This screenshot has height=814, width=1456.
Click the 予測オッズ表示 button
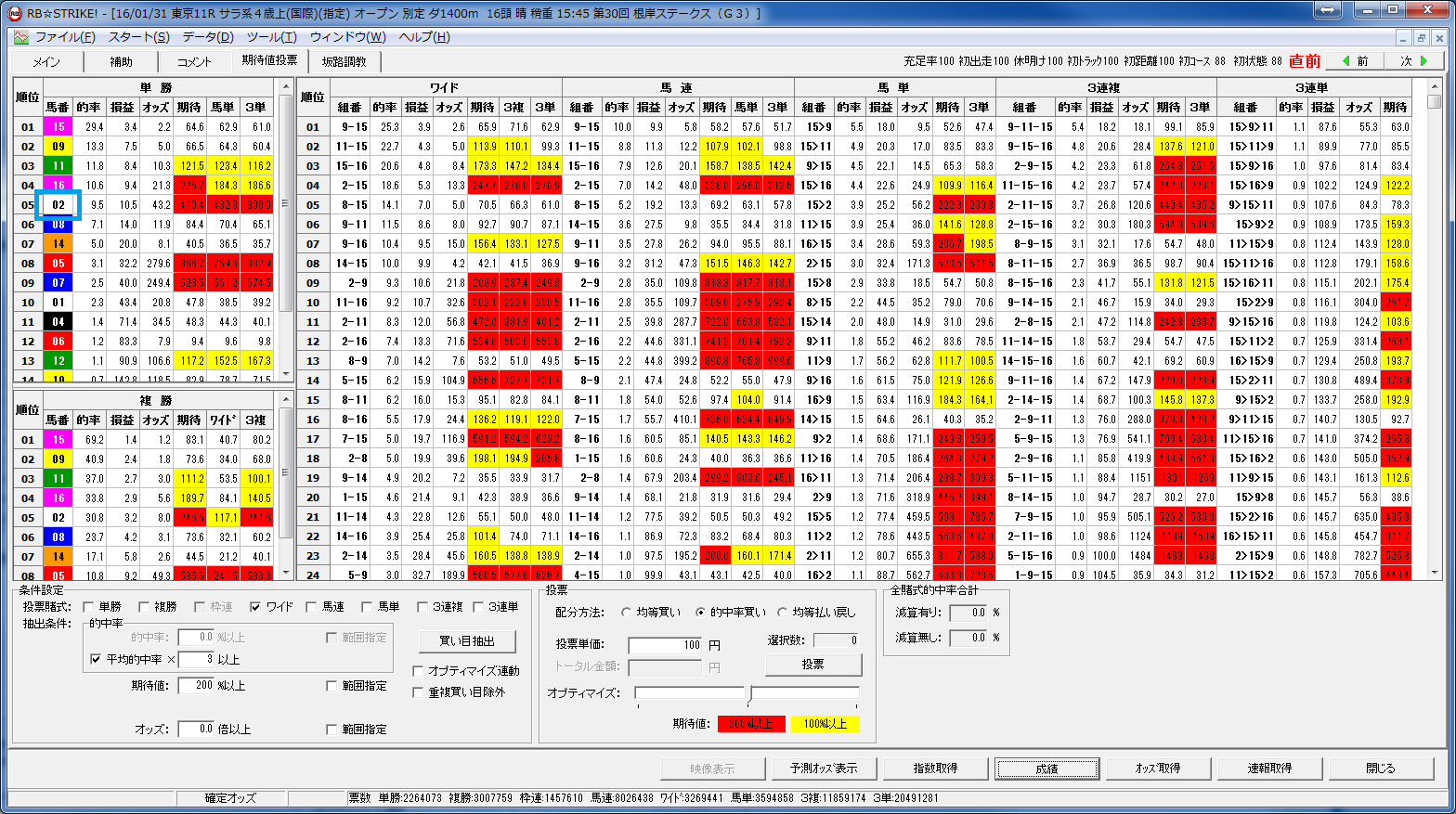pyautogui.click(x=824, y=769)
